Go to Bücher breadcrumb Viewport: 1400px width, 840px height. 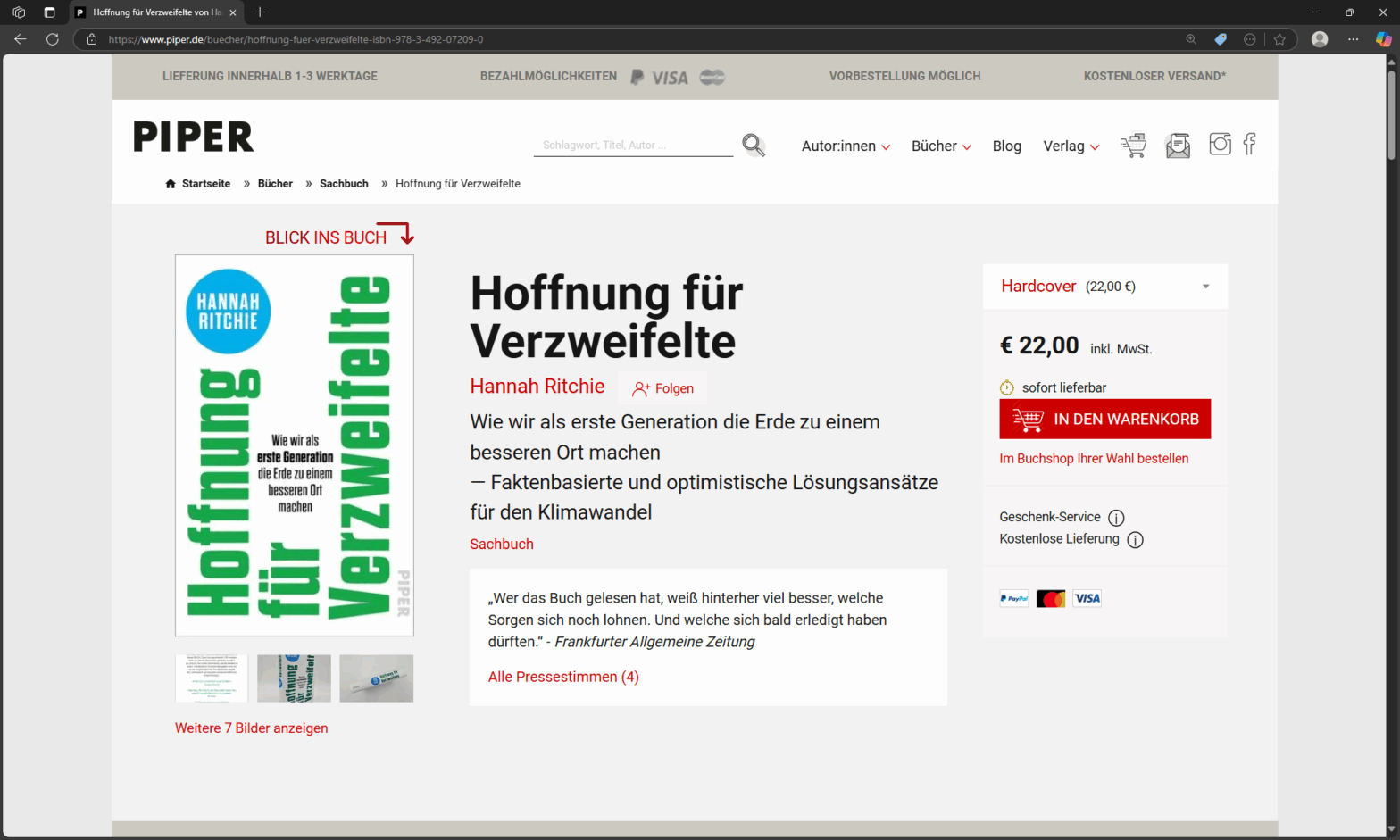pyautogui.click(x=275, y=184)
